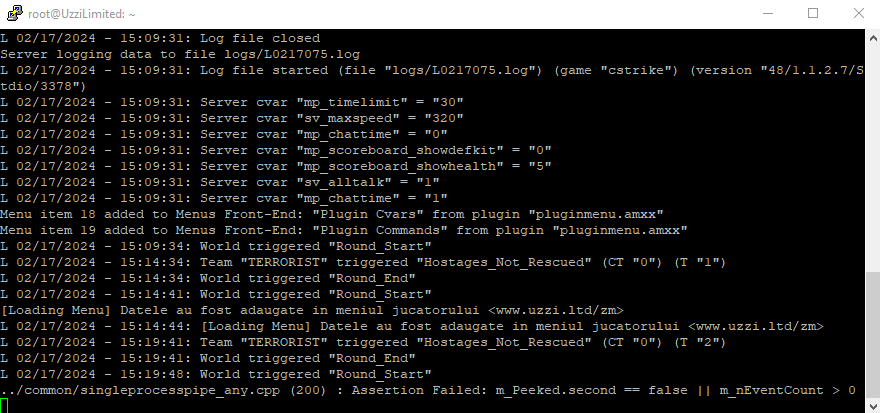
Task: Click the scrollbar down arrow
Action: pyautogui.click(x=873, y=405)
